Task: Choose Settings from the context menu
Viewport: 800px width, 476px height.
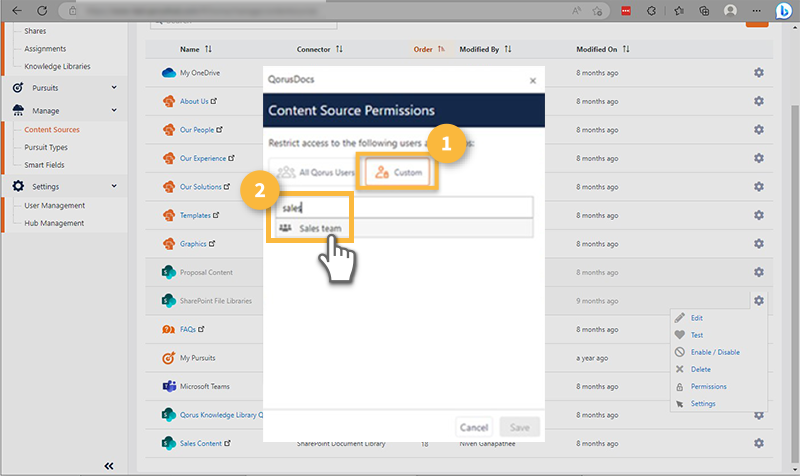Action: [703, 404]
